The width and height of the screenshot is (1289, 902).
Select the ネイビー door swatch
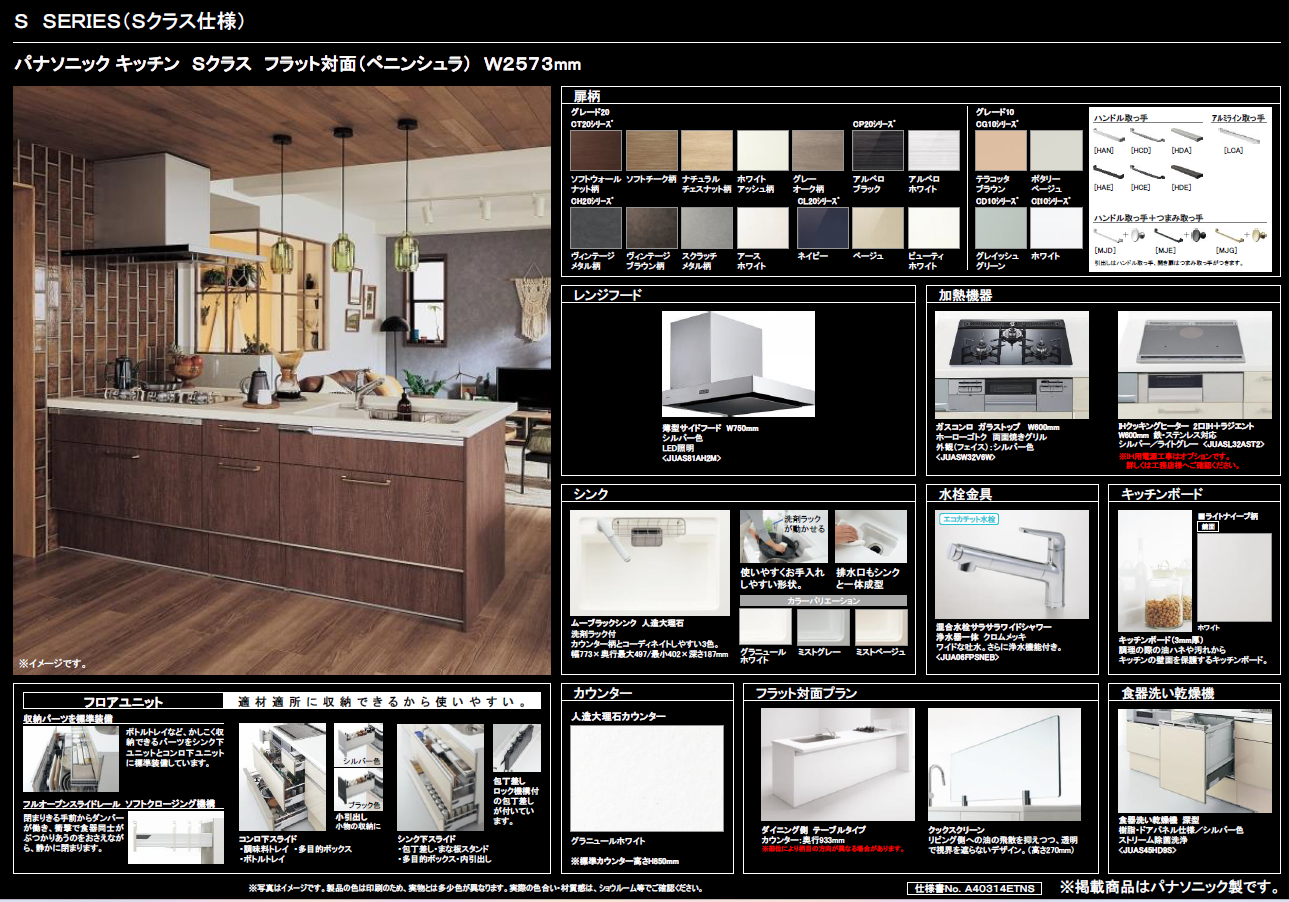coord(823,228)
